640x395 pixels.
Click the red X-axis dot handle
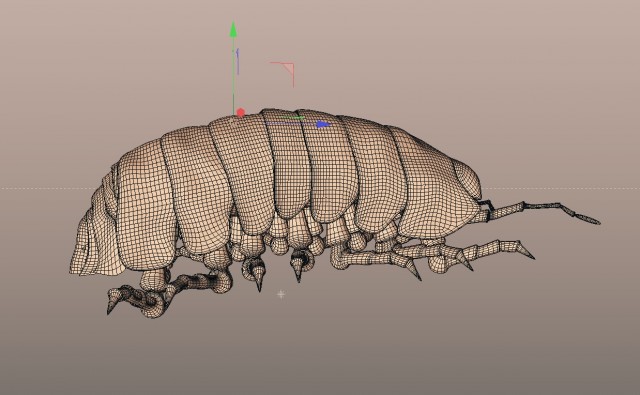tap(241, 112)
